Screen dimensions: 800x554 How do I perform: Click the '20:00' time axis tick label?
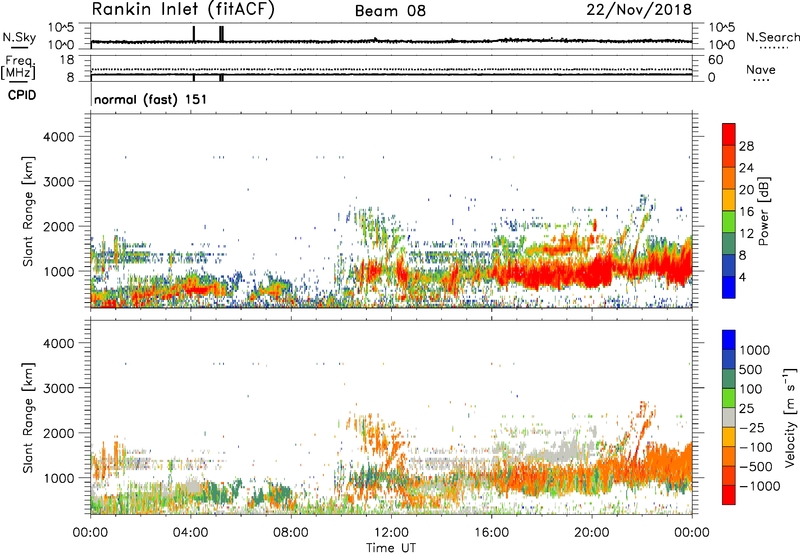592,533
